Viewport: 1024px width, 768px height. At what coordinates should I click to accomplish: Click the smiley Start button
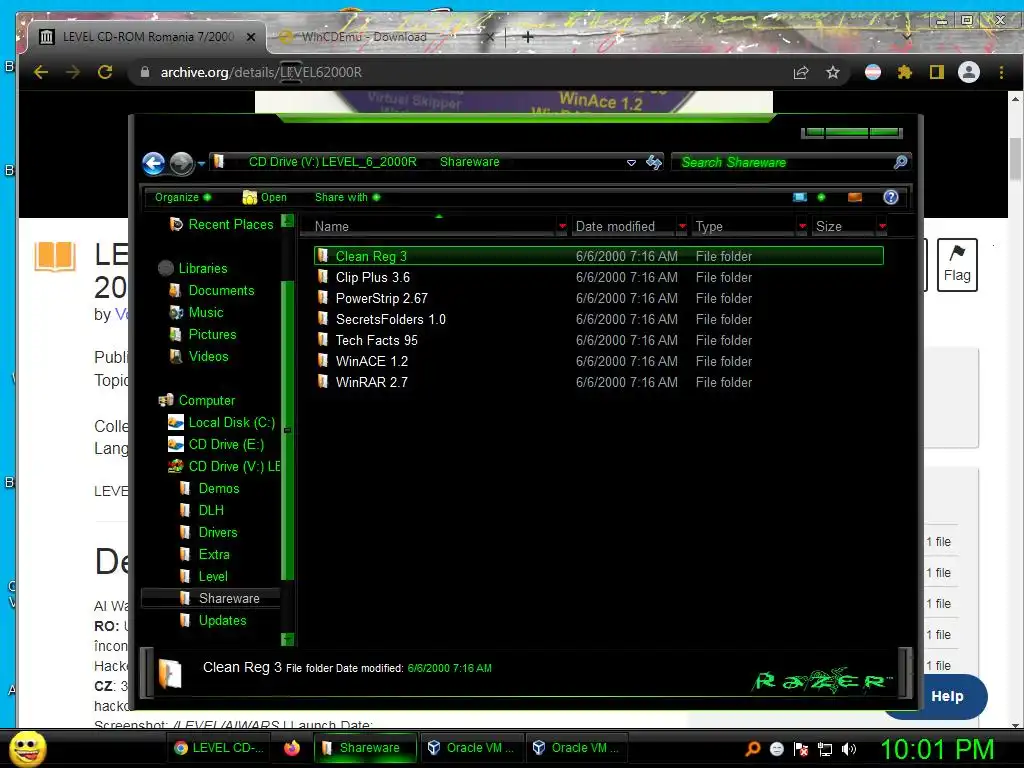click(x=27, y=748)
